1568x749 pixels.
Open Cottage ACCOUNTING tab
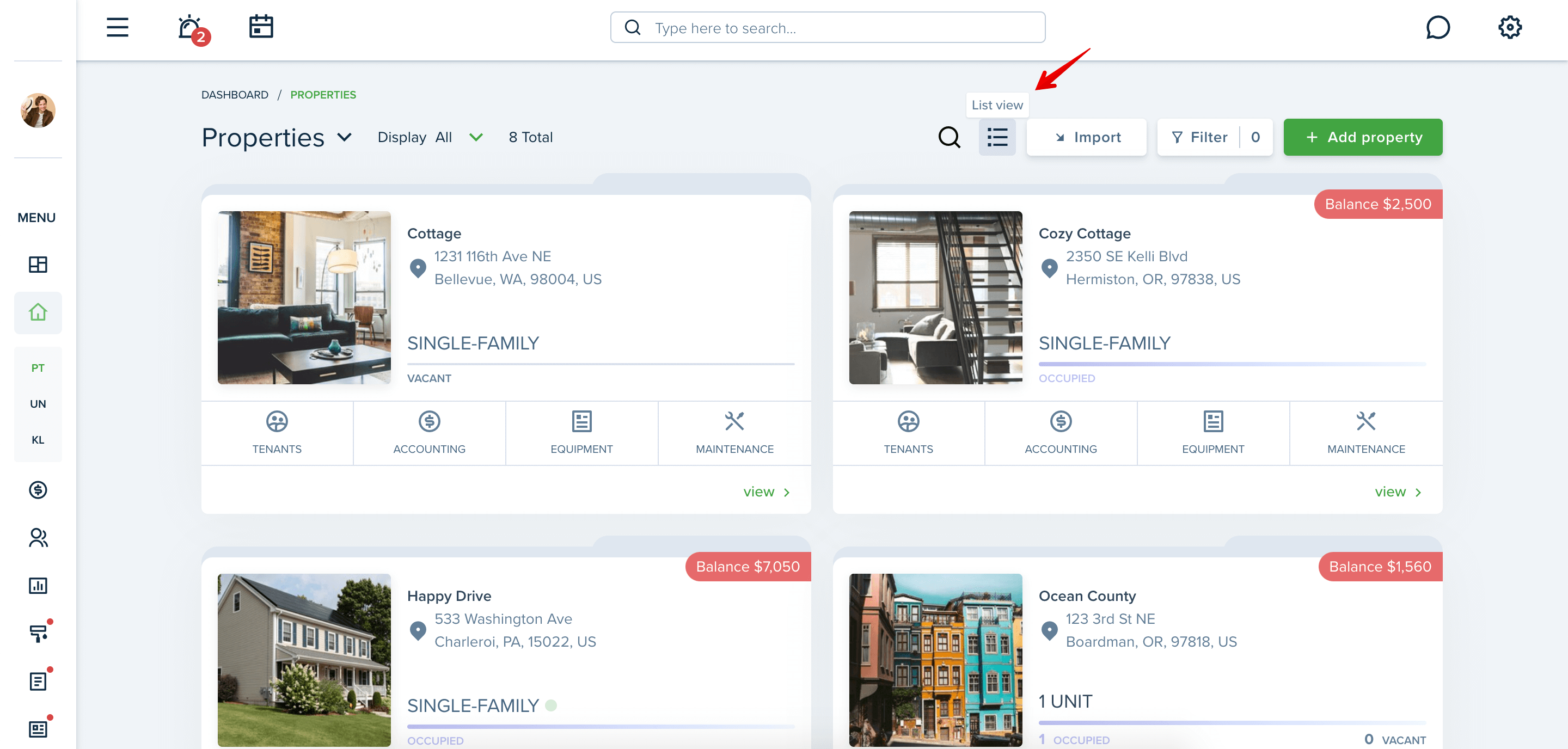pos(429,433)
